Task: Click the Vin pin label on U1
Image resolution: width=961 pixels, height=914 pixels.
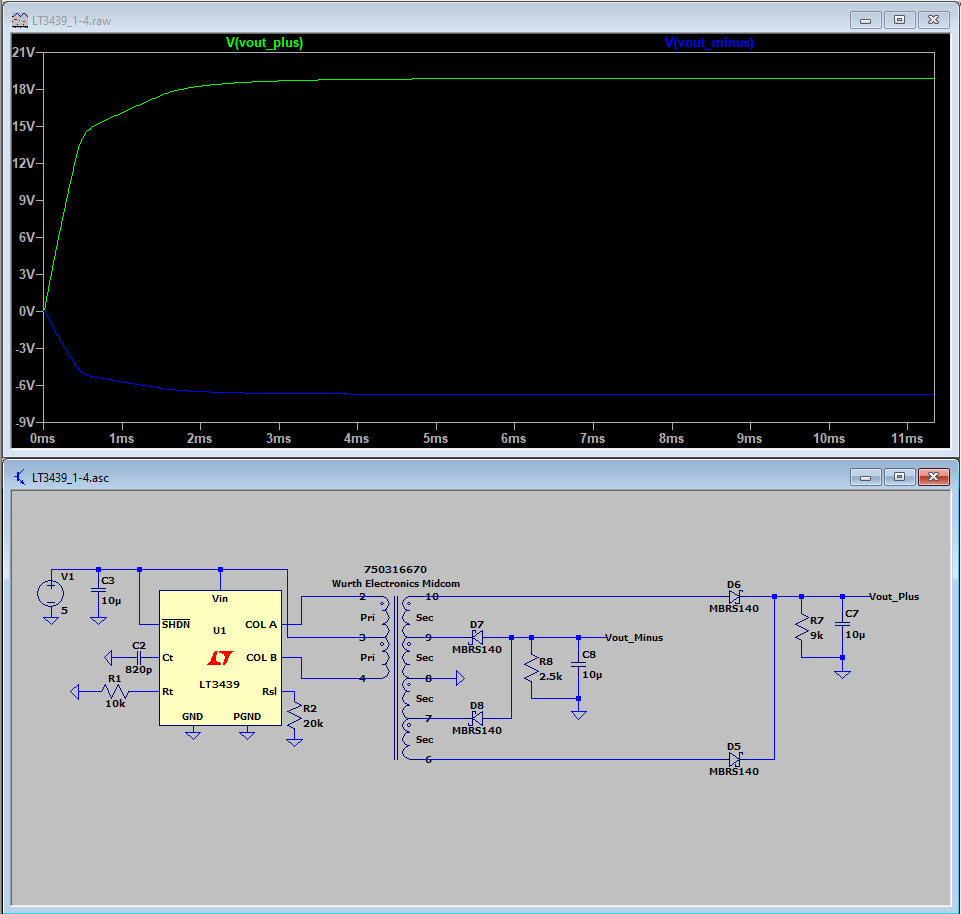Action: pos(219,598)
